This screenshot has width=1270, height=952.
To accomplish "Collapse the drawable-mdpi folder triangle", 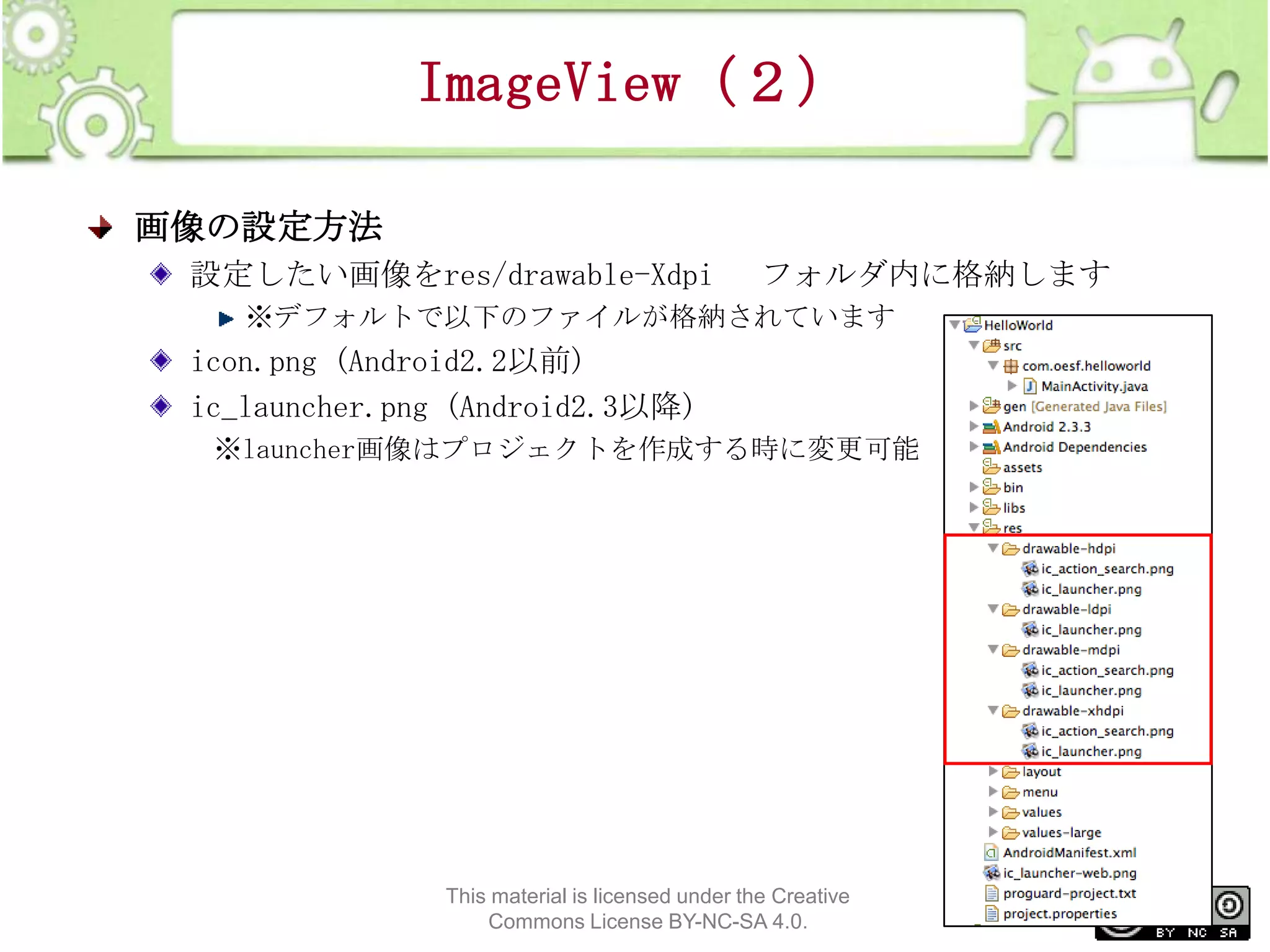I will point(993,650).
